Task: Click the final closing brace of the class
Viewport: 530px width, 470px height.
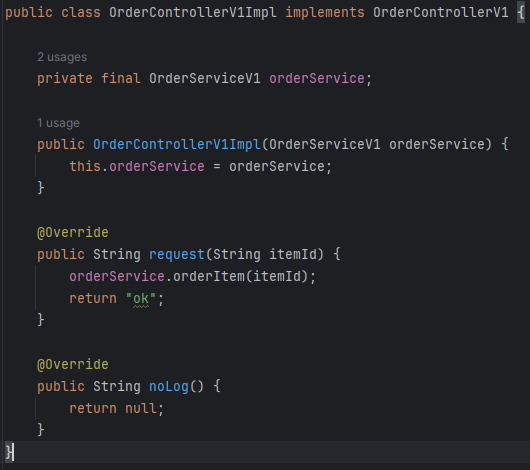Action: (x=8, y=452)
